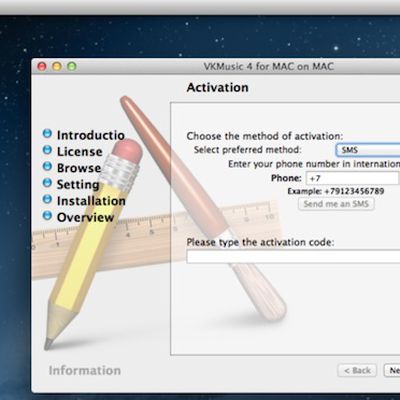
Task: Click the 'Select preferred method' label
Action: 247,150
